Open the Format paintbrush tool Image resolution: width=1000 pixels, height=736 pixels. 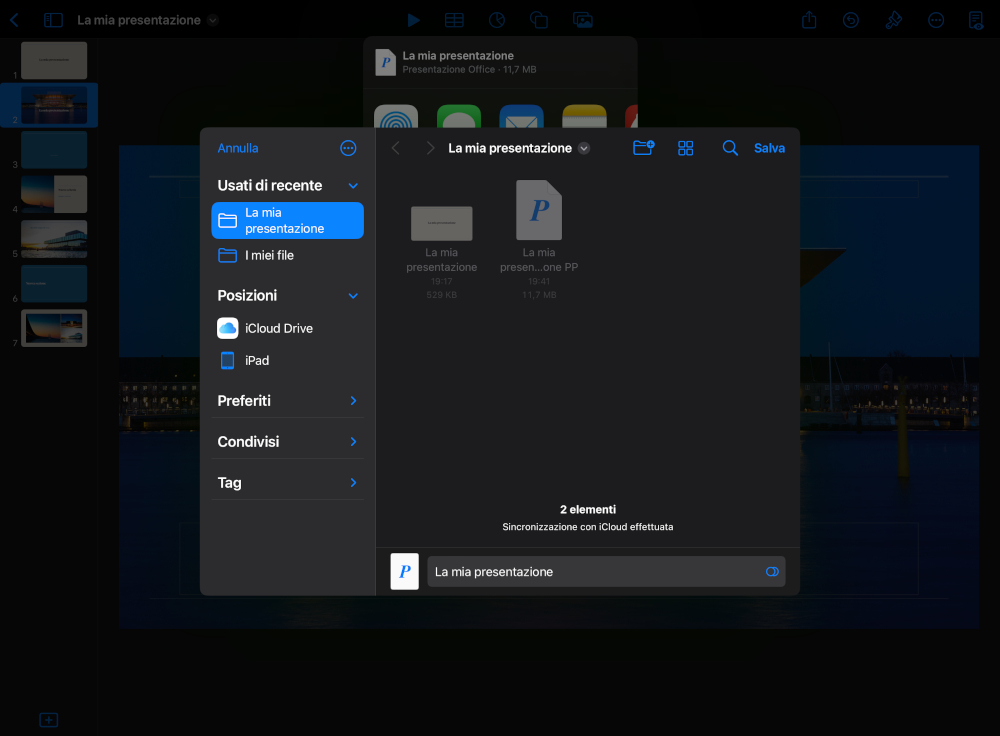[894, 20]
